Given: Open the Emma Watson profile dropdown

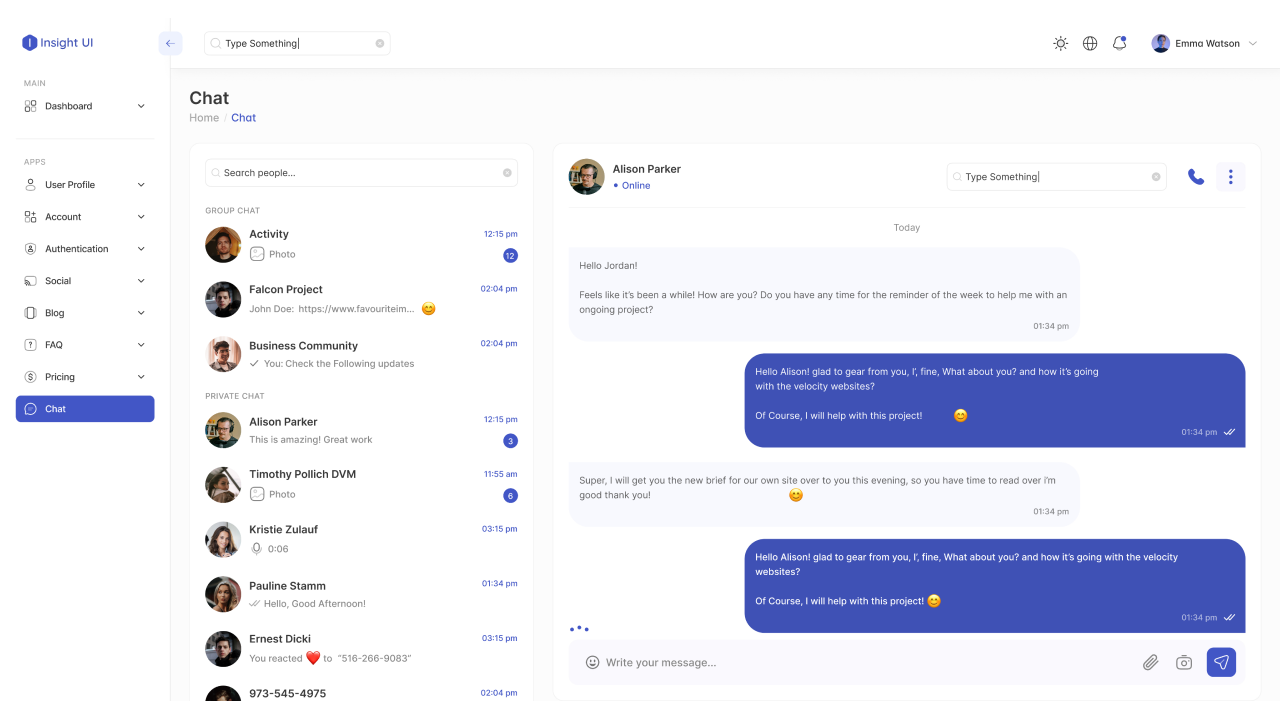Looking at the screenshot, I should click(x=1204, y=43).
